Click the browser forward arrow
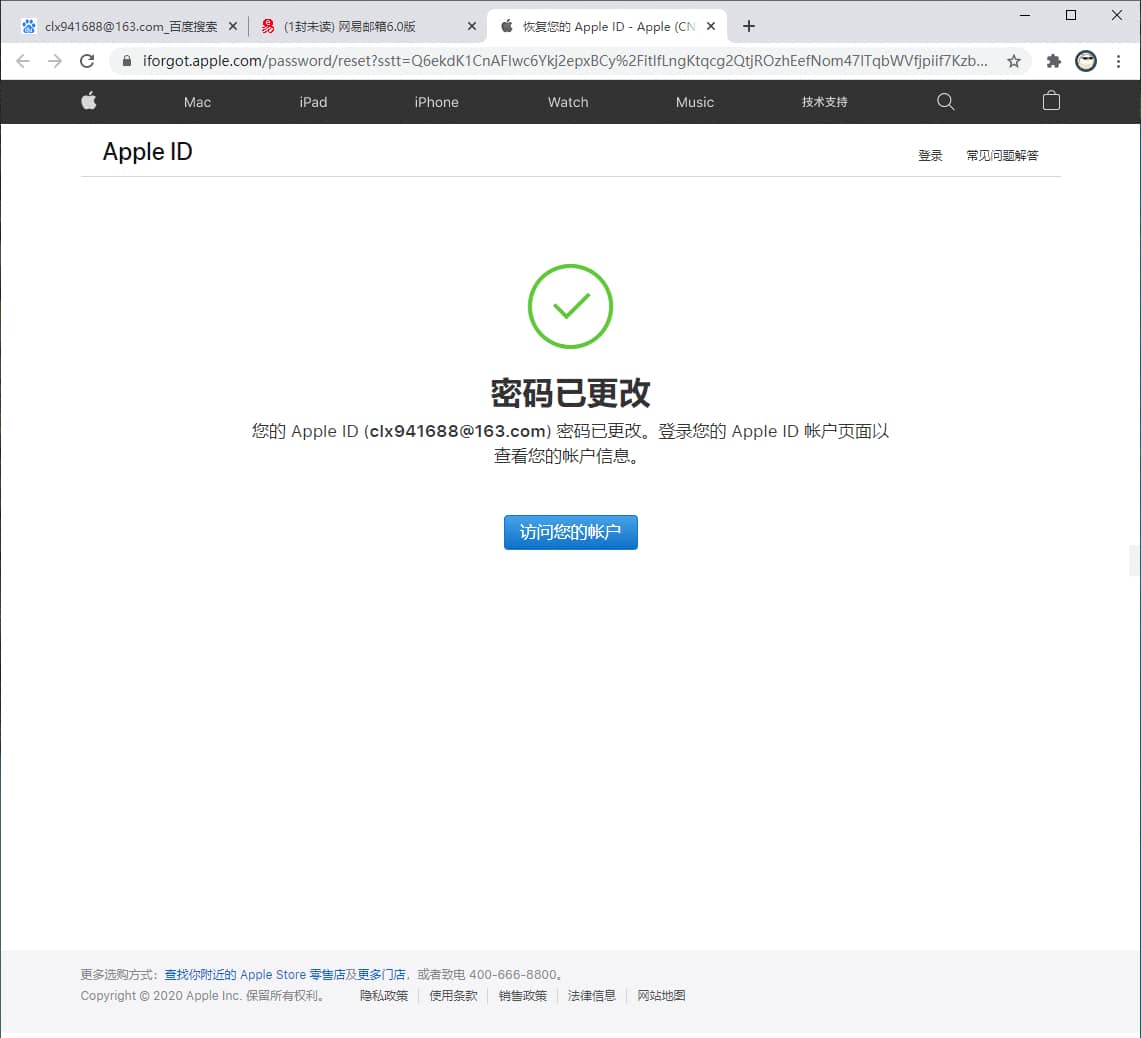 click(55, 61)
